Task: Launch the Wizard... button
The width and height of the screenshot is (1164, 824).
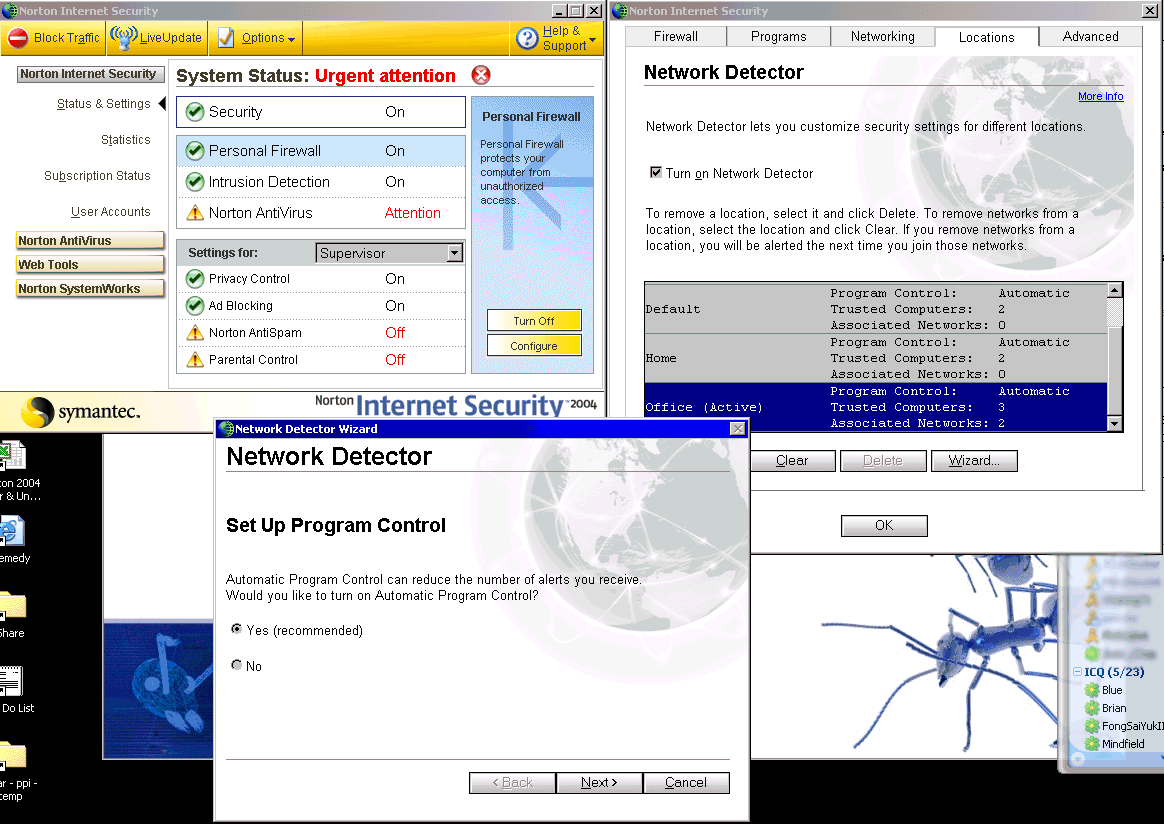Action: tap(973, 461)
